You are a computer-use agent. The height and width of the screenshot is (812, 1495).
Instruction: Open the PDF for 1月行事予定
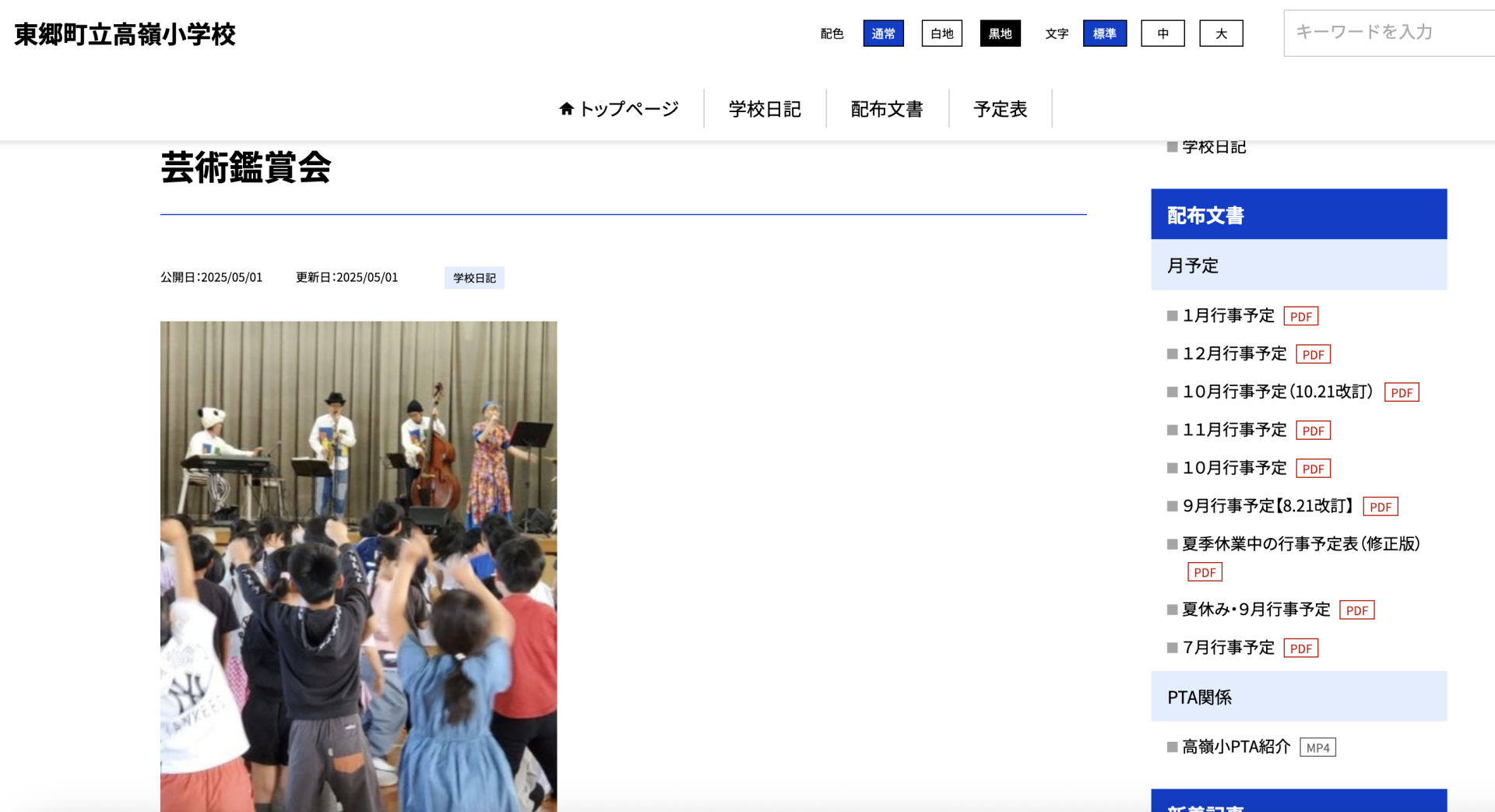(1300, 316)
